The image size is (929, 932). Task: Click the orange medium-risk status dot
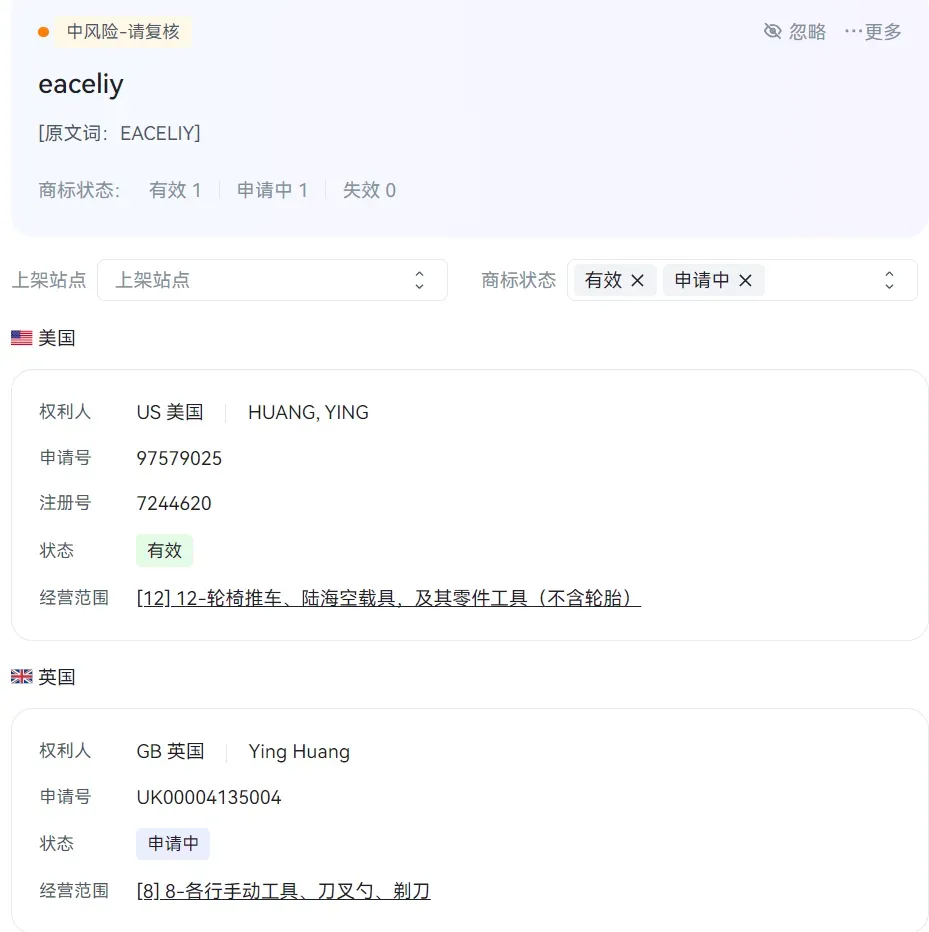[x=43, y=32]
